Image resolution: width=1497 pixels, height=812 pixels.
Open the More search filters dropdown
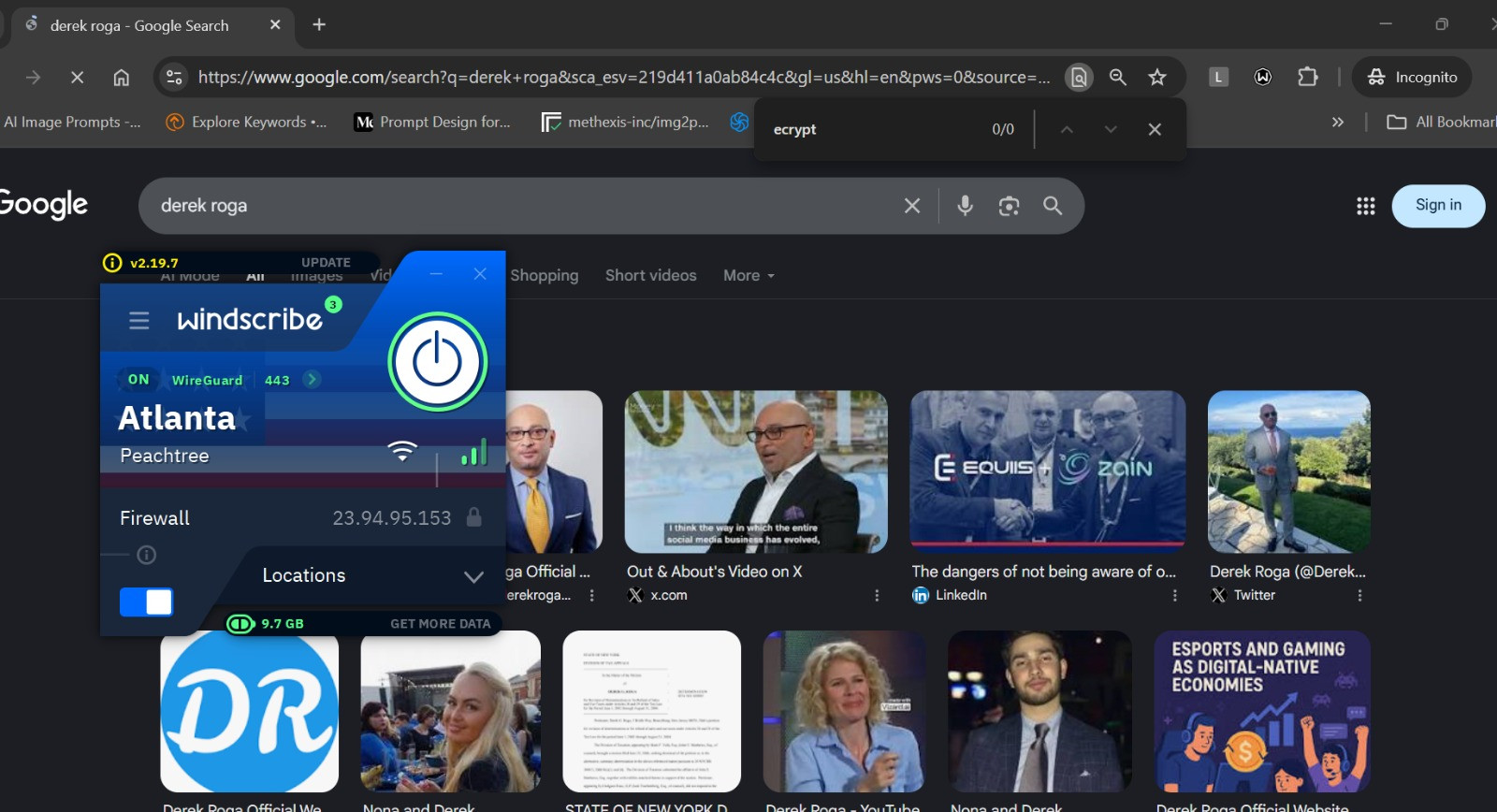click(x=748, y=275)
